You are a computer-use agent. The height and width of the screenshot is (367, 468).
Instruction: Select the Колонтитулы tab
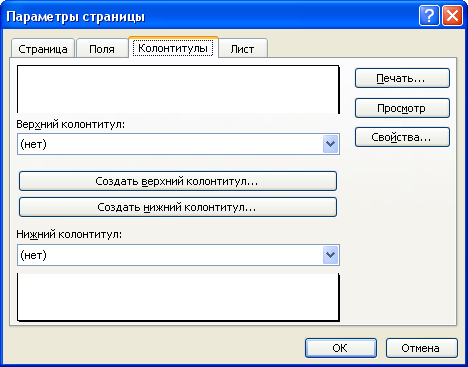coord(173,48)
